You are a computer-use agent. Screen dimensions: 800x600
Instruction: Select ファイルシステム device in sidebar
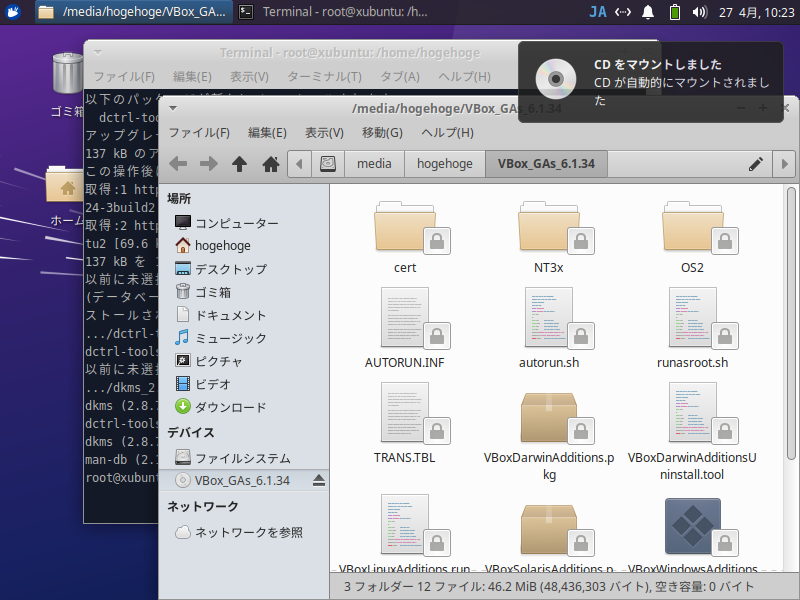pyautogui.click(x=244, y=458)
